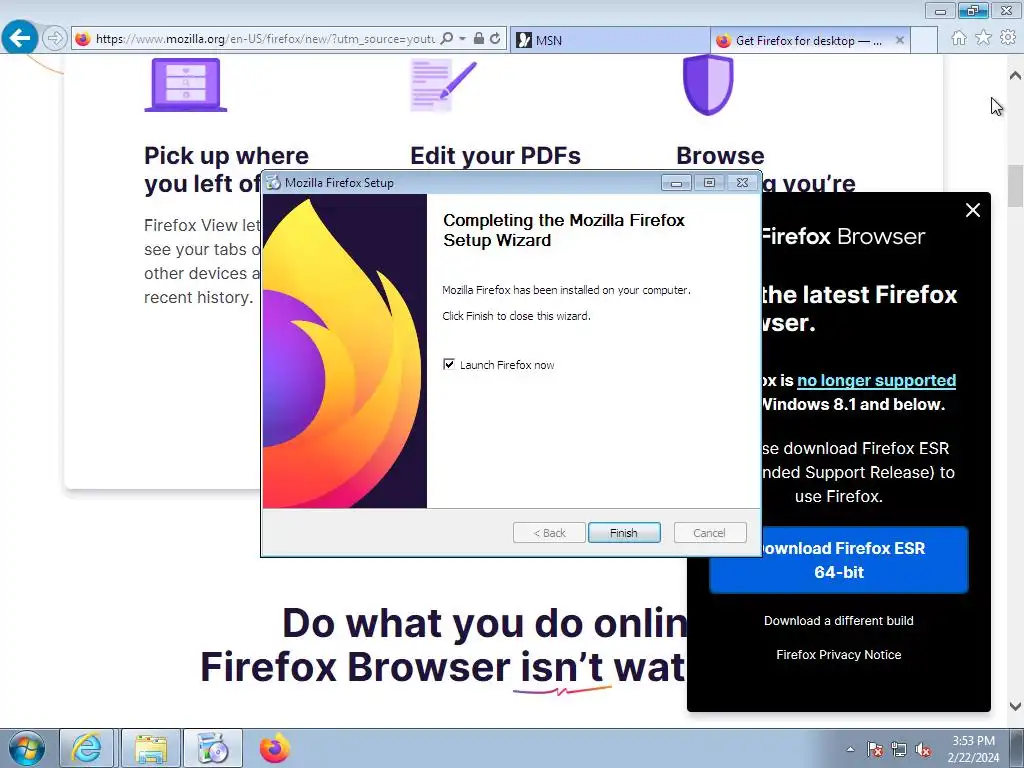The height and width of the screenshot is (768, 1024).
Task: Click the 'Edit your PDFs' heading
Action: click(x=495, y=155)
